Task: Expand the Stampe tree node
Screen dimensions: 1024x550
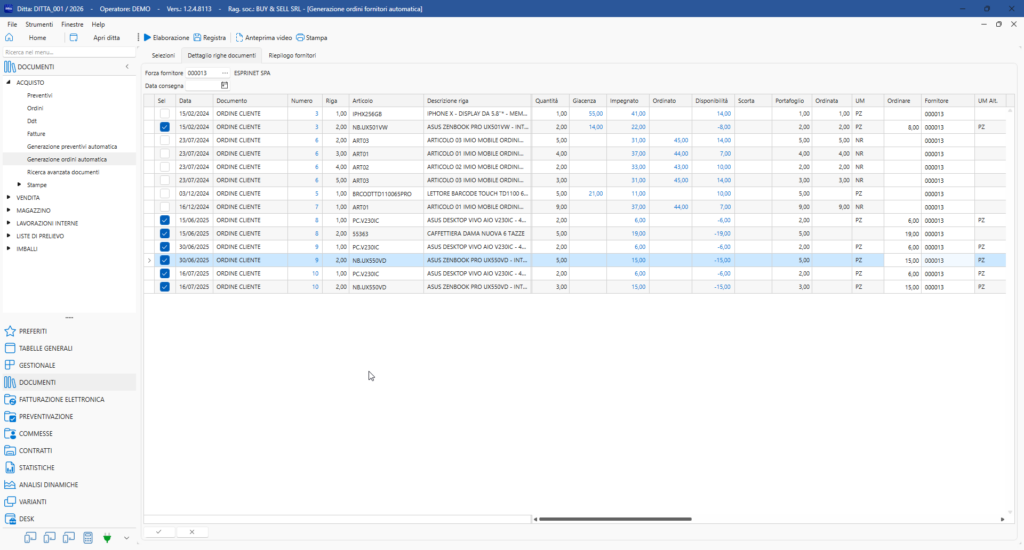Action: tap(19, 185)
